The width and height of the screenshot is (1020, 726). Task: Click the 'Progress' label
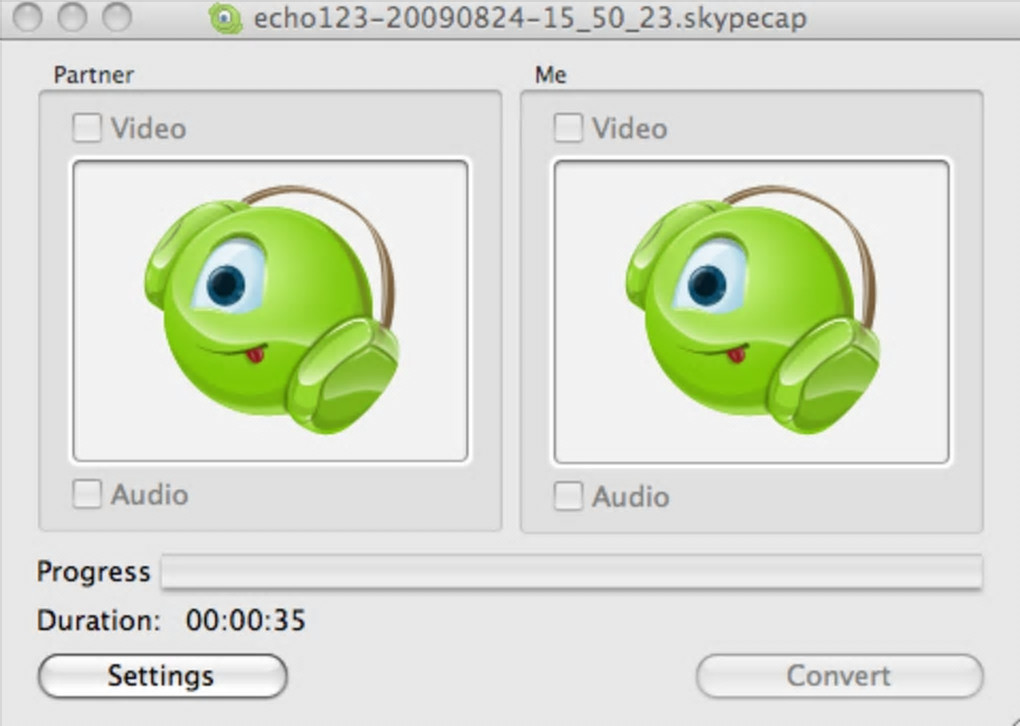pos(94,572)
